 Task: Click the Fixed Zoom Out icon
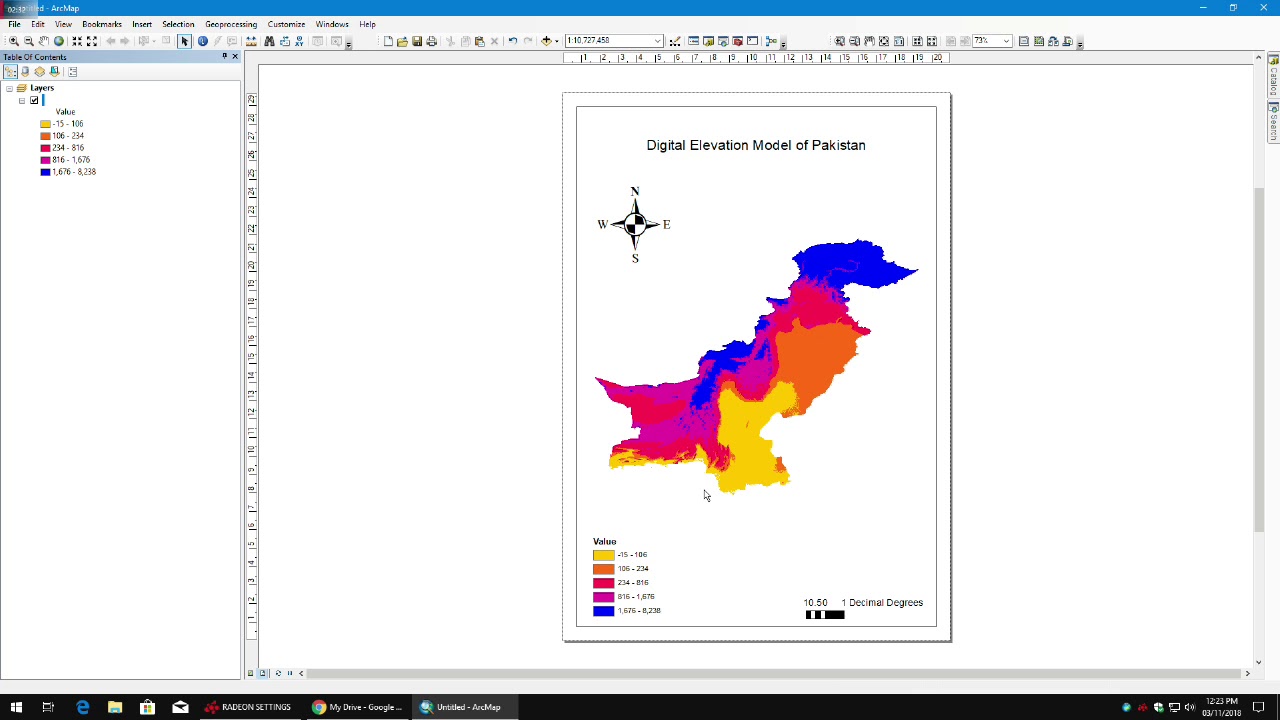(x=92, y=41)
